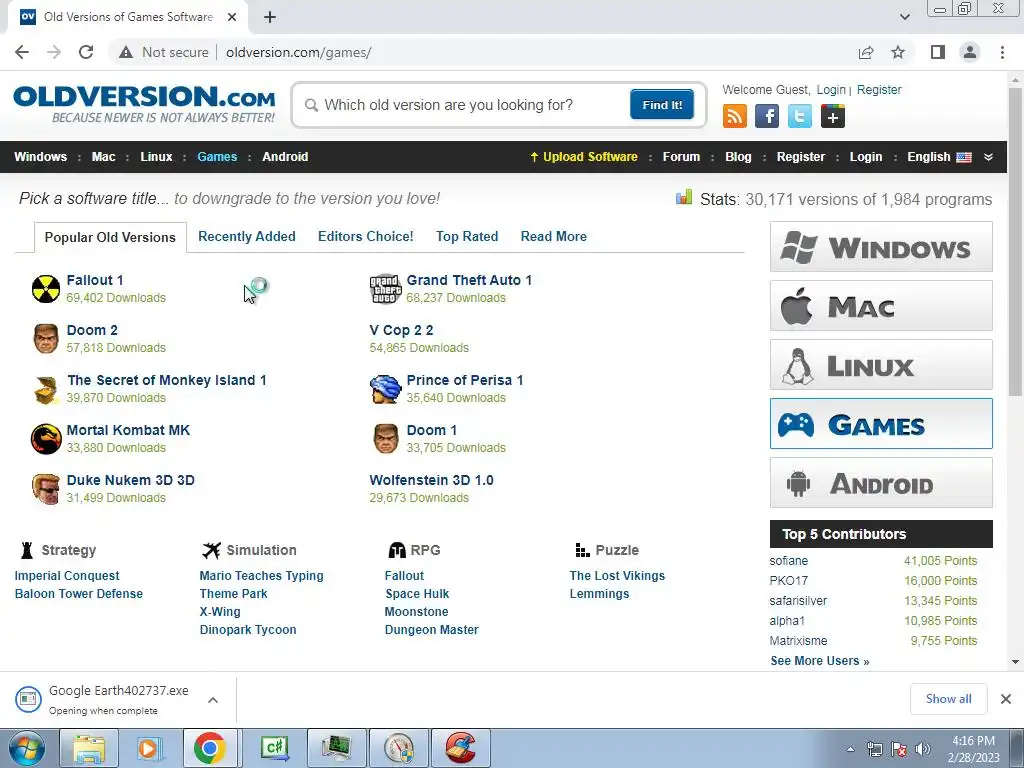This screenshot has height=768, width=1024.
Task: Click the Games category banner button
Action: coord(881,424)
